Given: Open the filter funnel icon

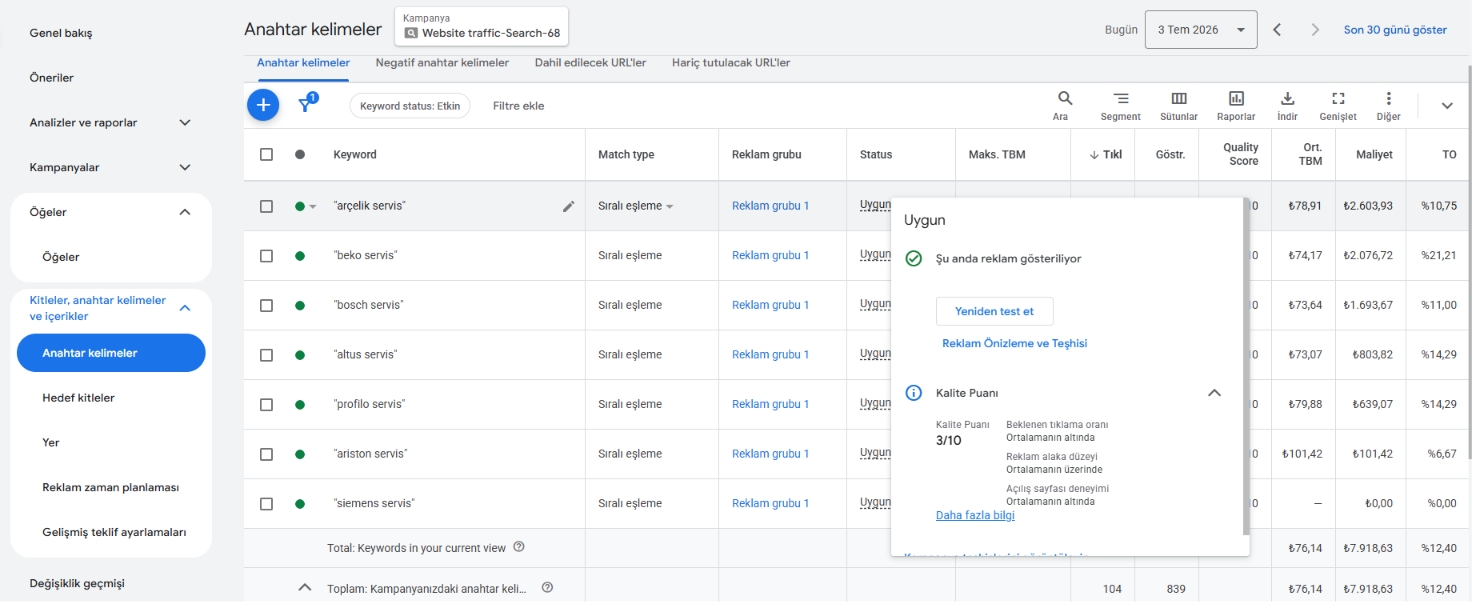Looking at the screenshot, I should click(307, 104).
